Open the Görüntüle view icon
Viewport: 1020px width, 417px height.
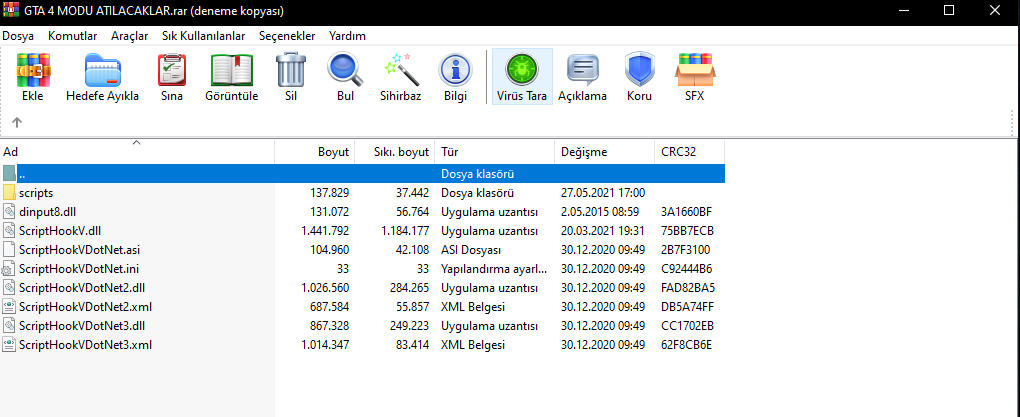click(x=232, y=70)
